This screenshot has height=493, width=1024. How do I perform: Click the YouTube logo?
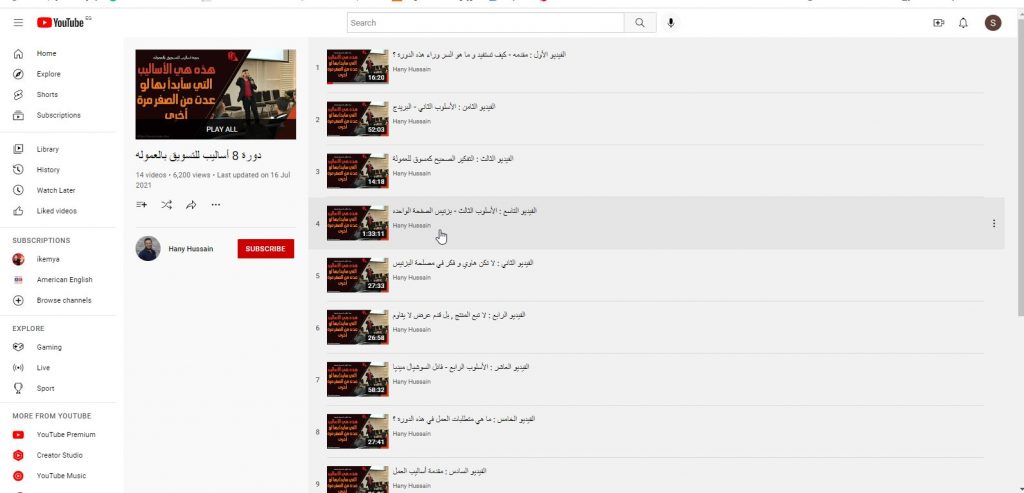click(x=63, y=23)
